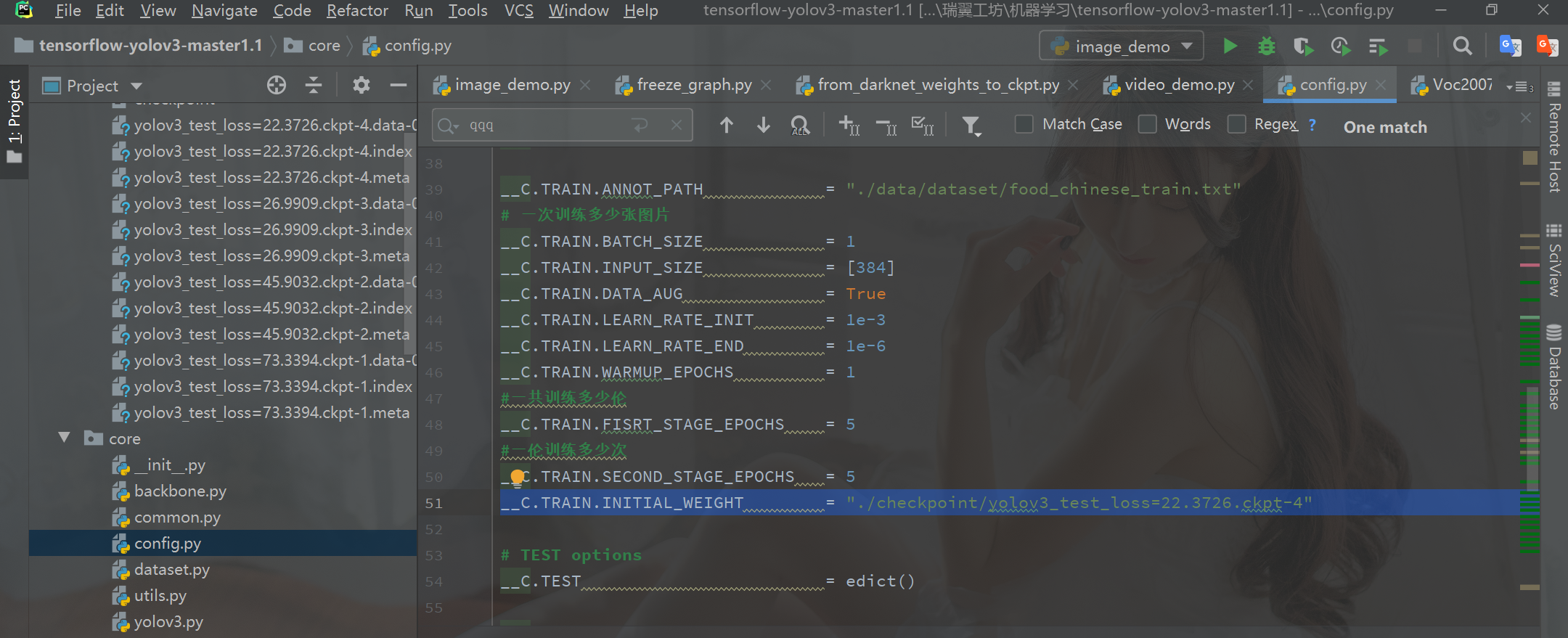Switch to the freeze_graph.py tab

coord(693,85)
